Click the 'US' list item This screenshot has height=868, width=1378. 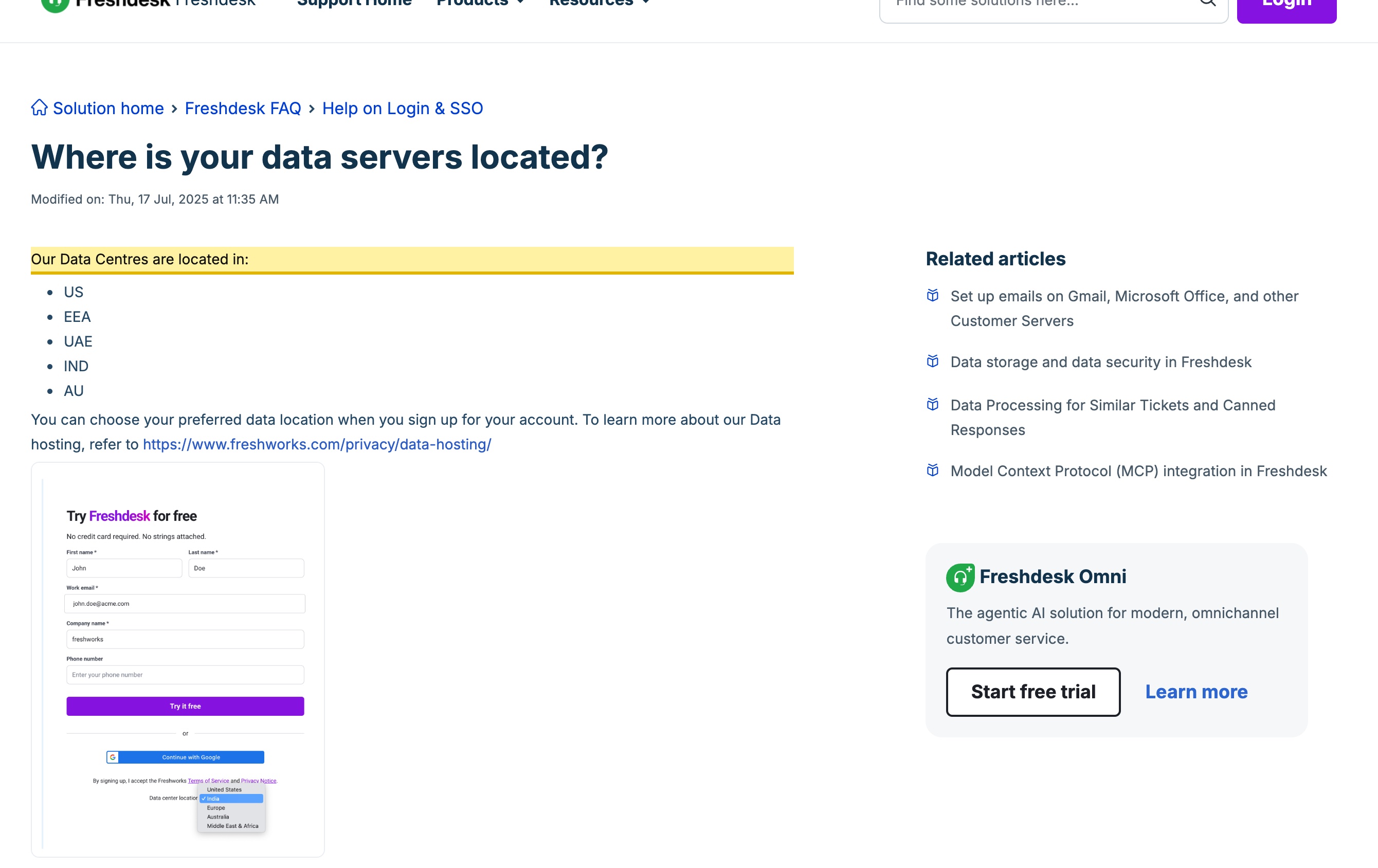[73, 292]
